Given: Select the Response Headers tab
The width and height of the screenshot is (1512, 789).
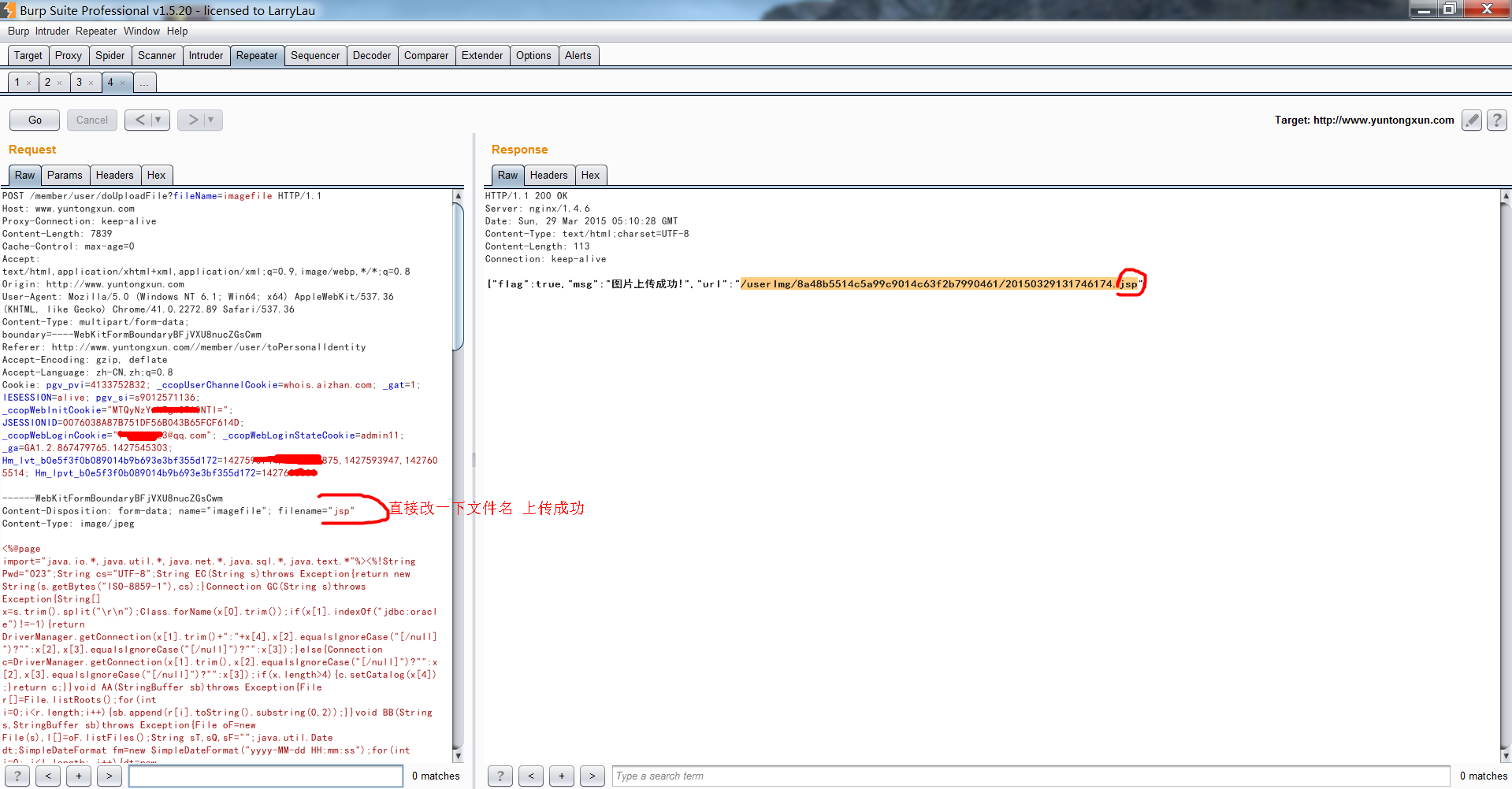Looking at the screenshot, I should [549, 176].
